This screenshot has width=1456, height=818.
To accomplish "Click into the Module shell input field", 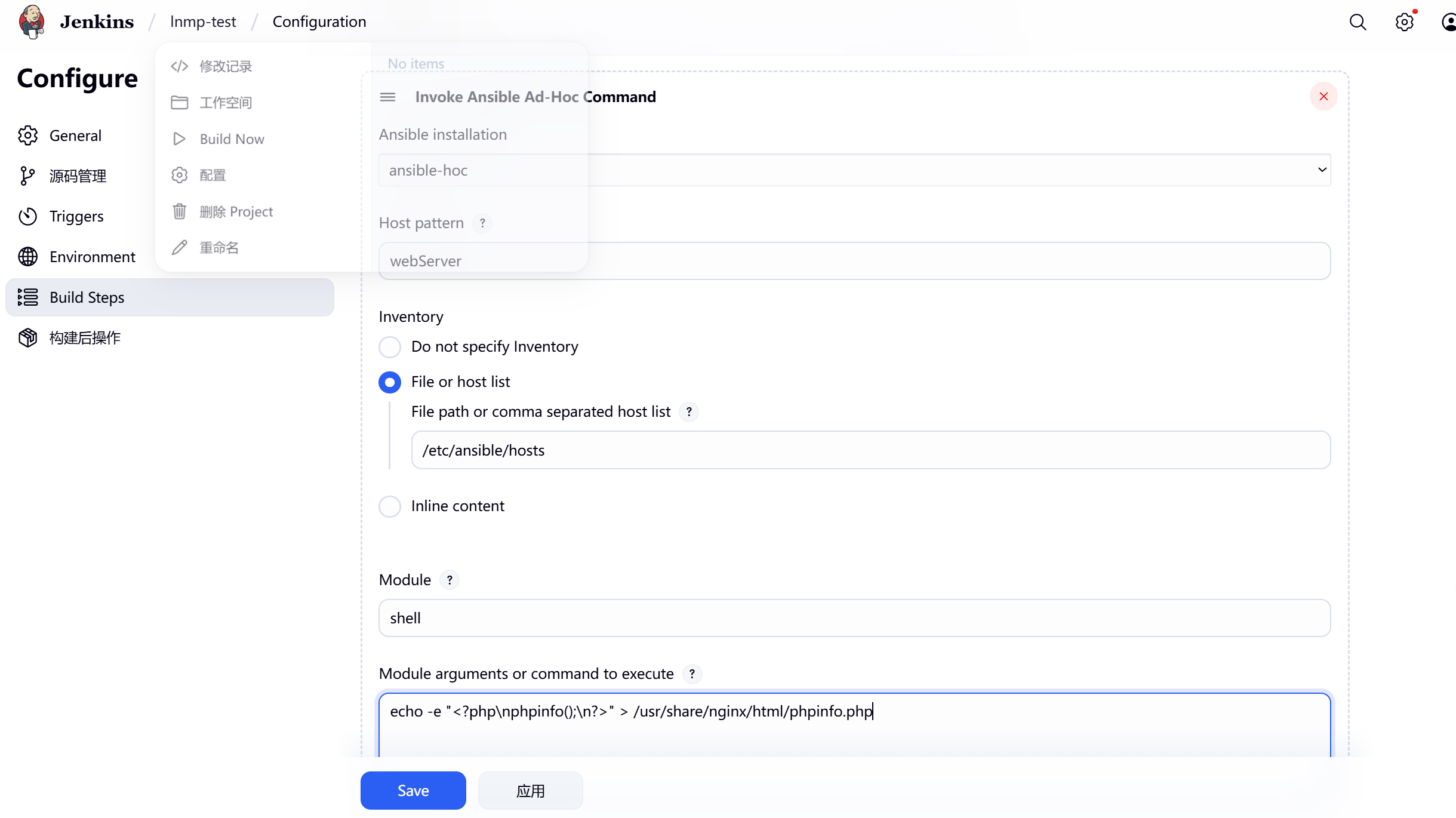I will click(x=854, y=618).
